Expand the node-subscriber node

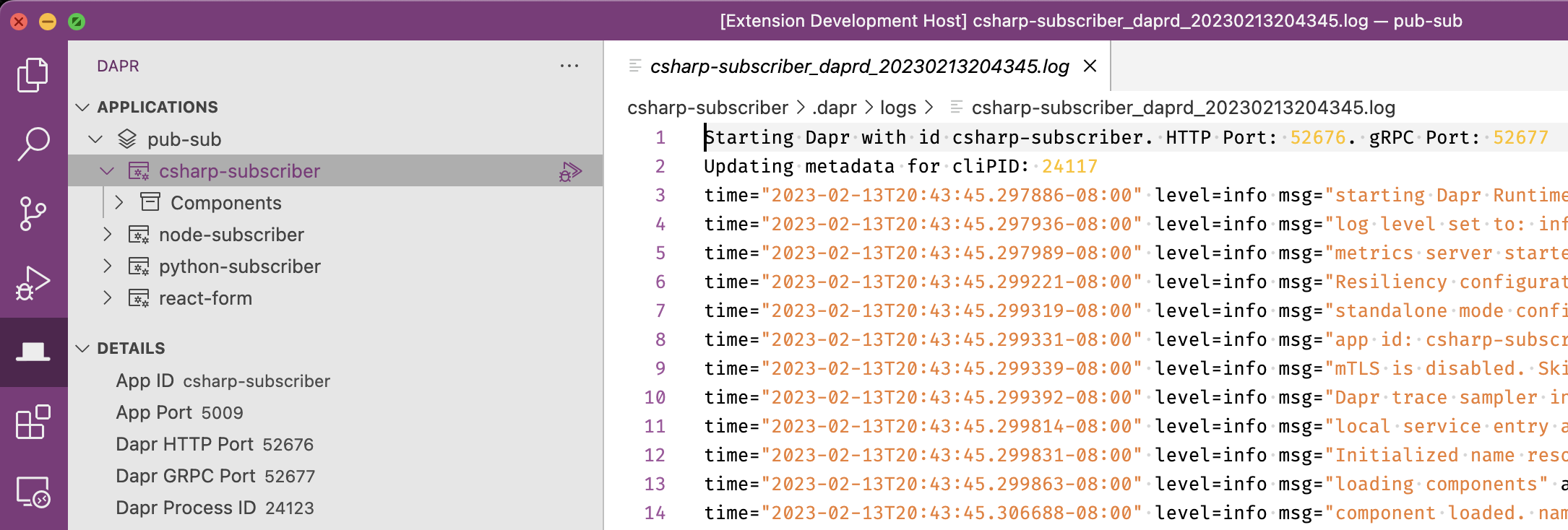tap(107, 235)
